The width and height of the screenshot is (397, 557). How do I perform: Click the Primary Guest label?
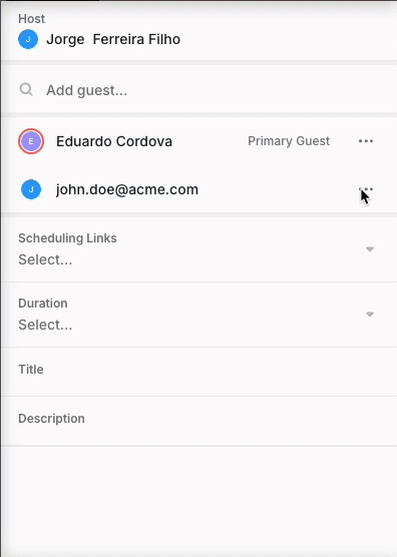tap(289, 141)
